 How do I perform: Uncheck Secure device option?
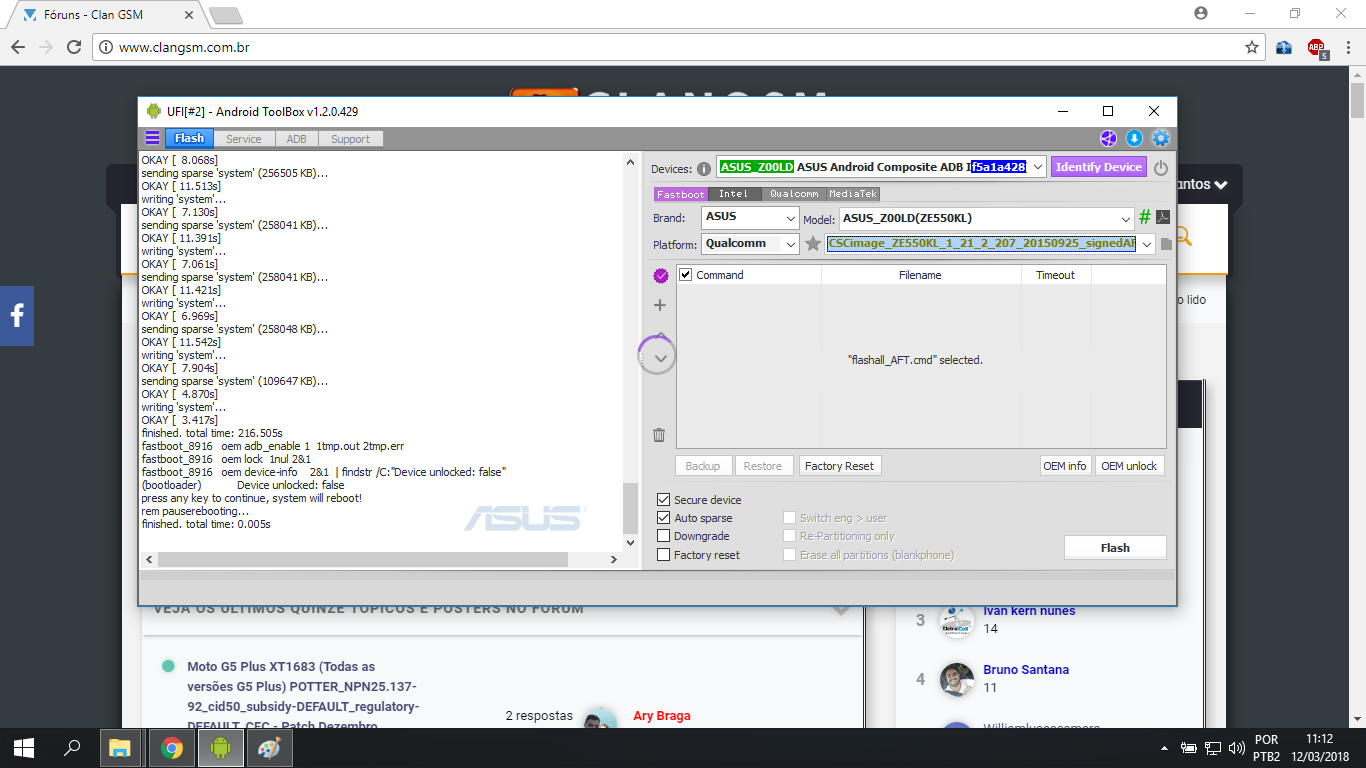(663, 500)
